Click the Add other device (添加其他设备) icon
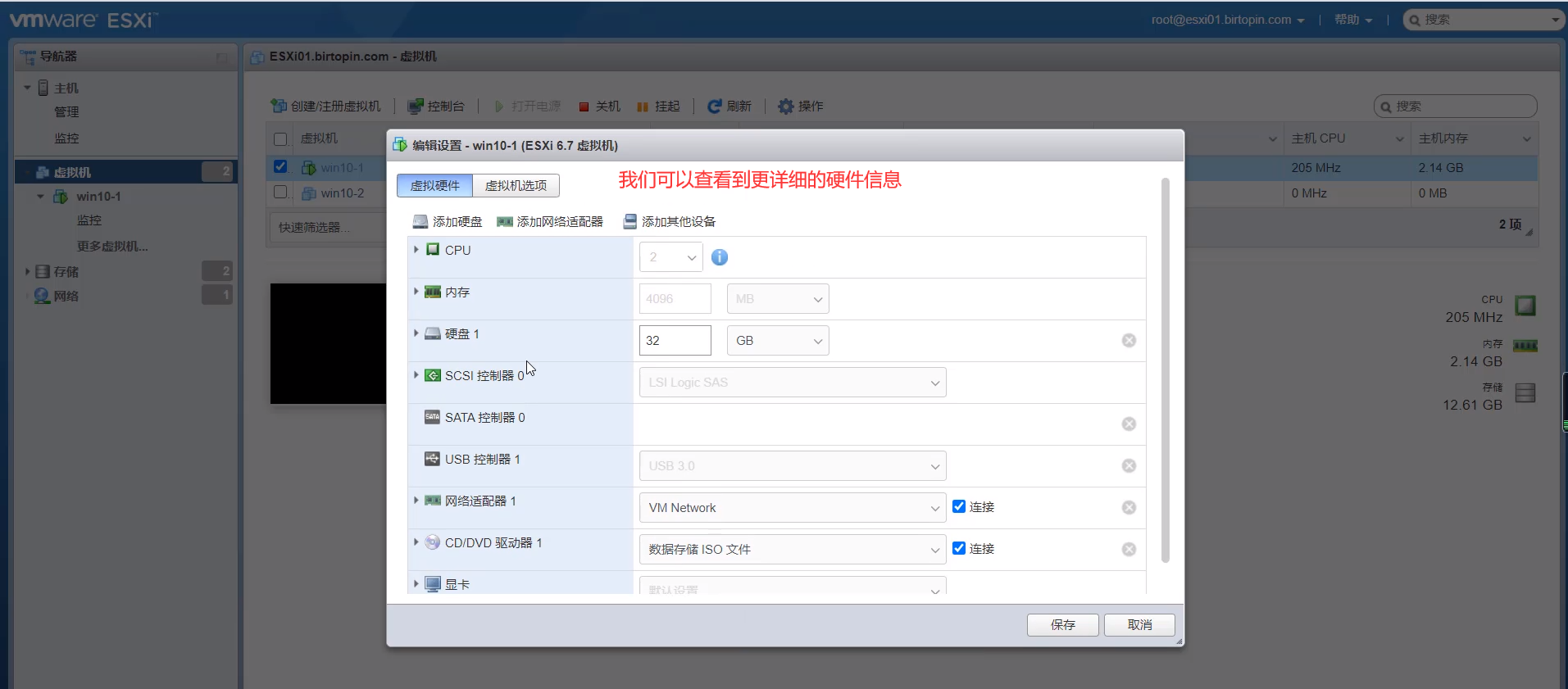The height and width of the screenshot is (689, 1568). 629,222
